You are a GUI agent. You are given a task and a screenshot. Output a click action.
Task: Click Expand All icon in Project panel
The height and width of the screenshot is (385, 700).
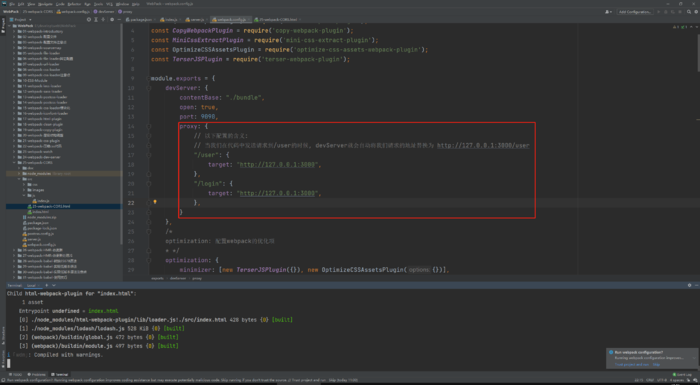coord(96,20)
